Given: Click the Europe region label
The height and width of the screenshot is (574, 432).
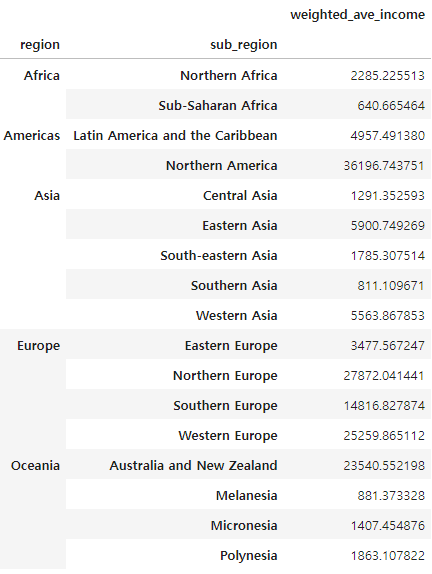Looking at the screenshot, I should 38,346.
